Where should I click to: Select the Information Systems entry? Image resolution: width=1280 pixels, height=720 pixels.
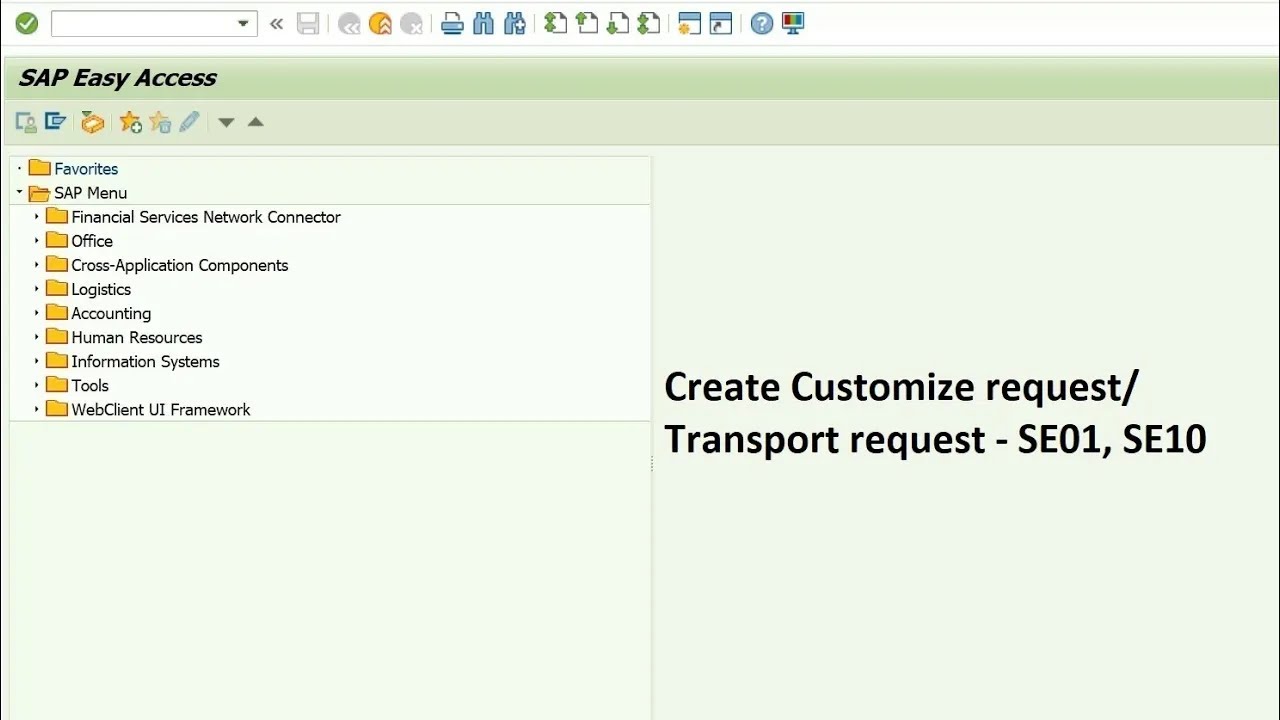coord(145,361)
